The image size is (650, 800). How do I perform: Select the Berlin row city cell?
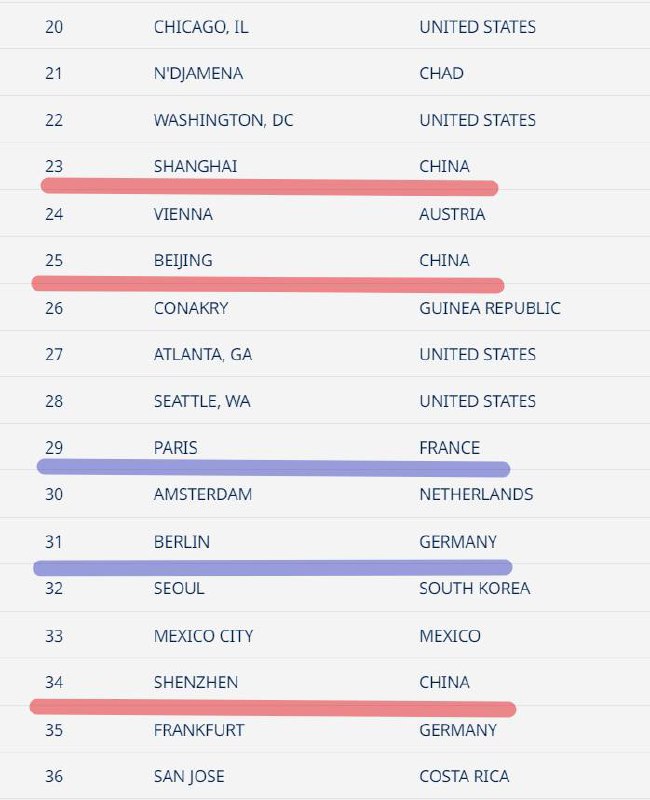click(182, 542)
